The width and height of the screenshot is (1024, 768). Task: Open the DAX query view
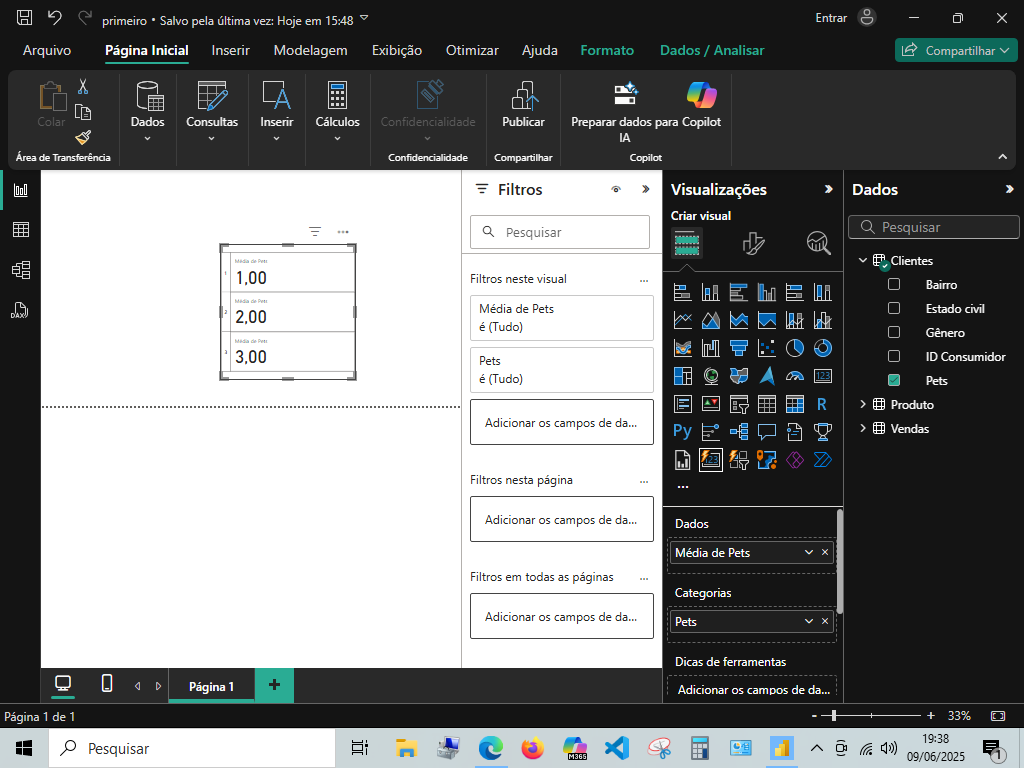[x=20, y=310]
